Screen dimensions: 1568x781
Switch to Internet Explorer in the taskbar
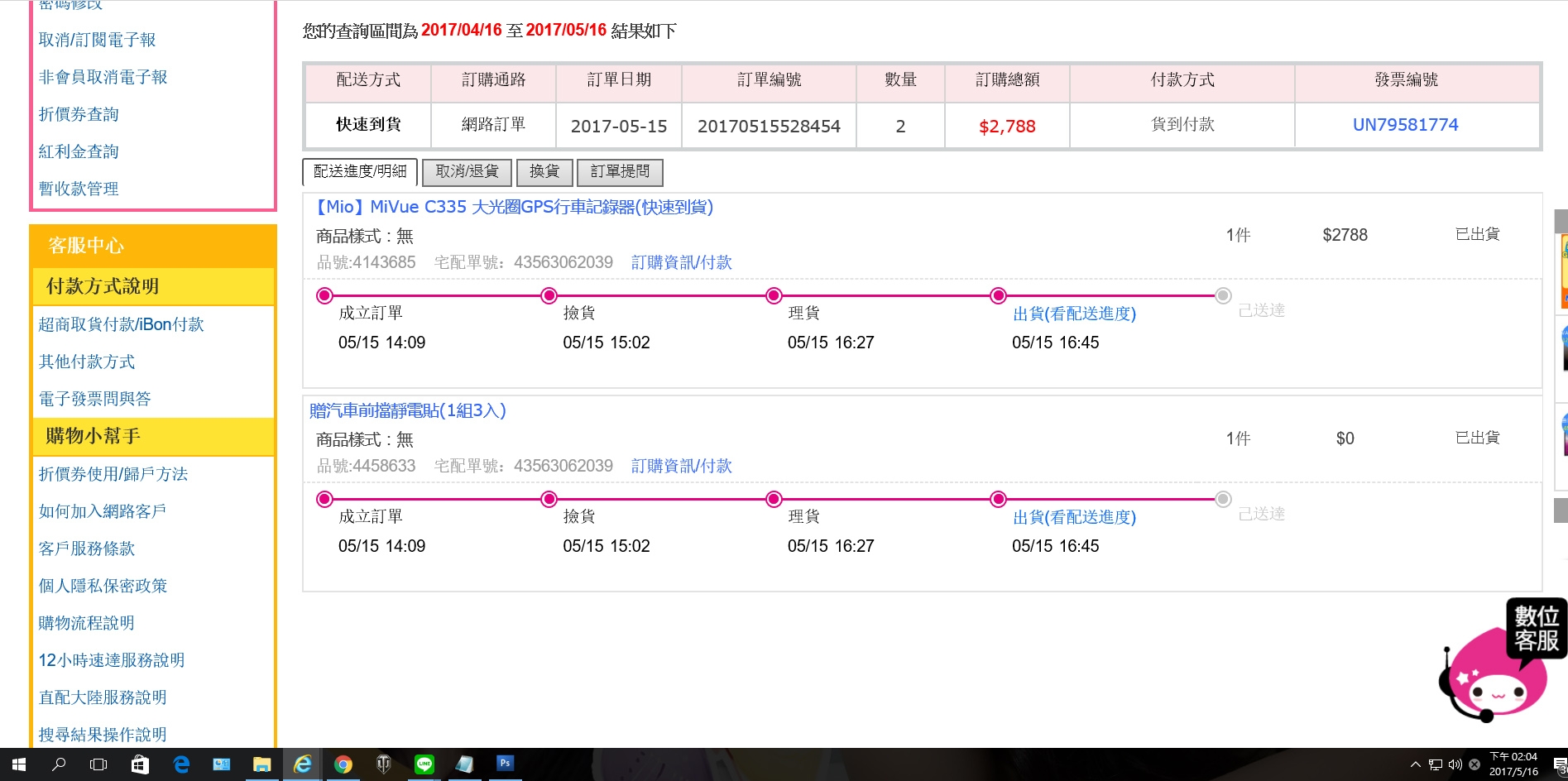pos(302,764)
